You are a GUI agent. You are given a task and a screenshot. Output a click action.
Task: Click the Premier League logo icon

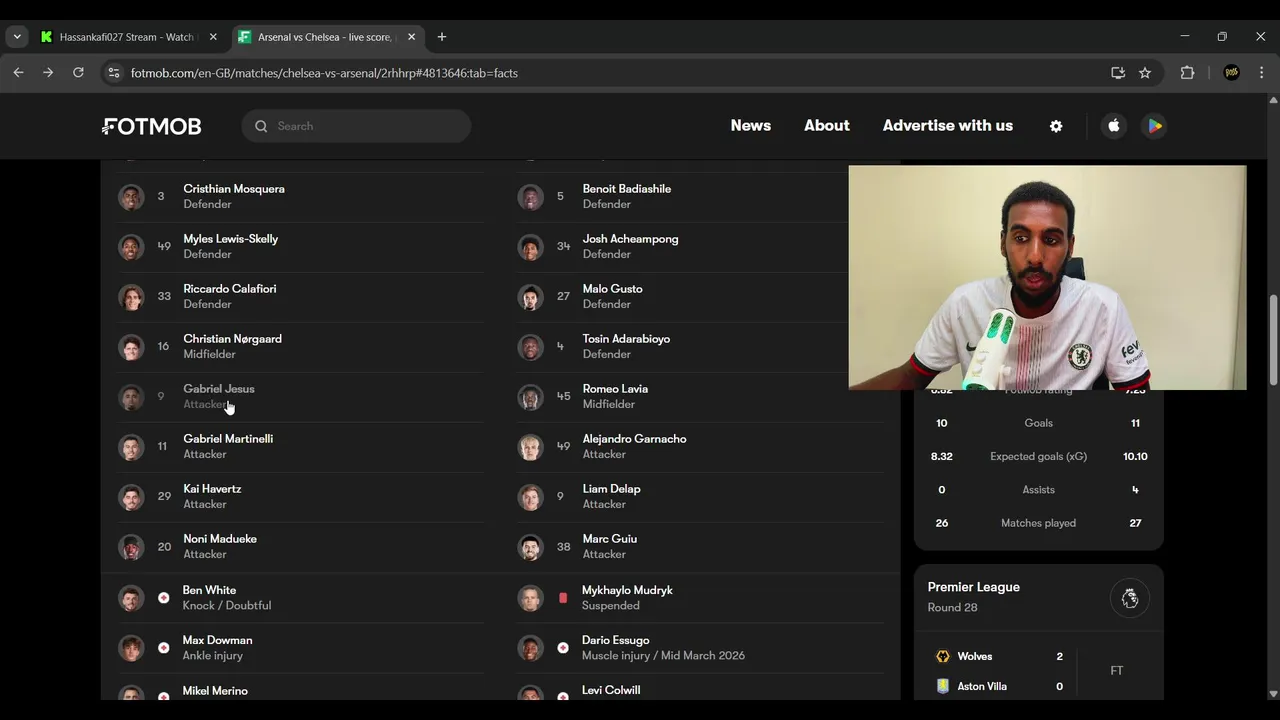(1130, 598)
